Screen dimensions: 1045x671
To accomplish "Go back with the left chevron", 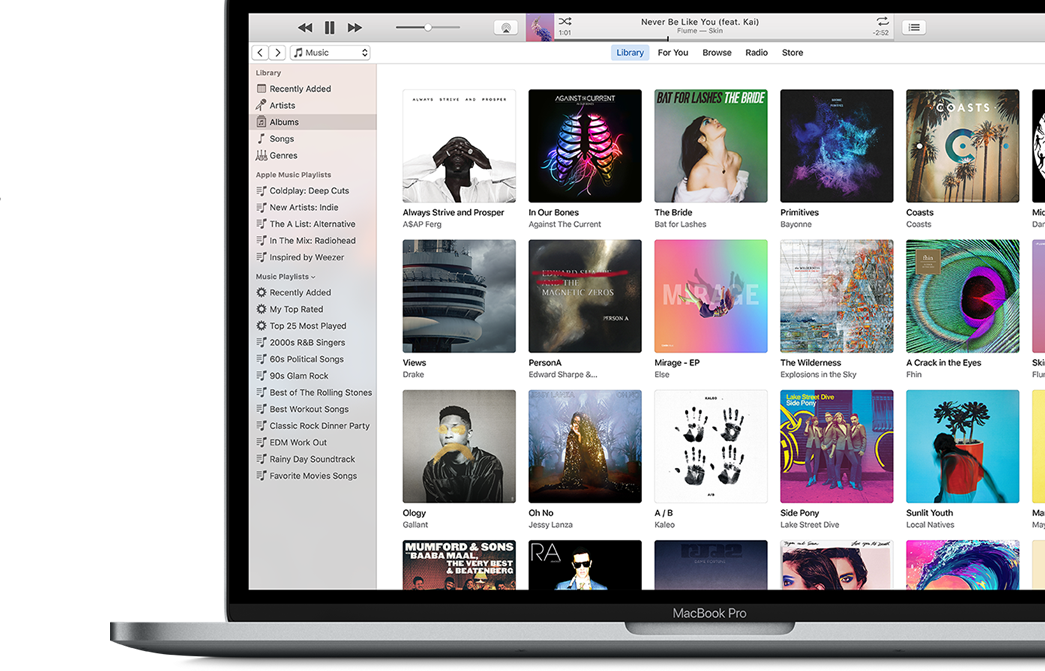I will pyautogui.click(x=260, y=53).
